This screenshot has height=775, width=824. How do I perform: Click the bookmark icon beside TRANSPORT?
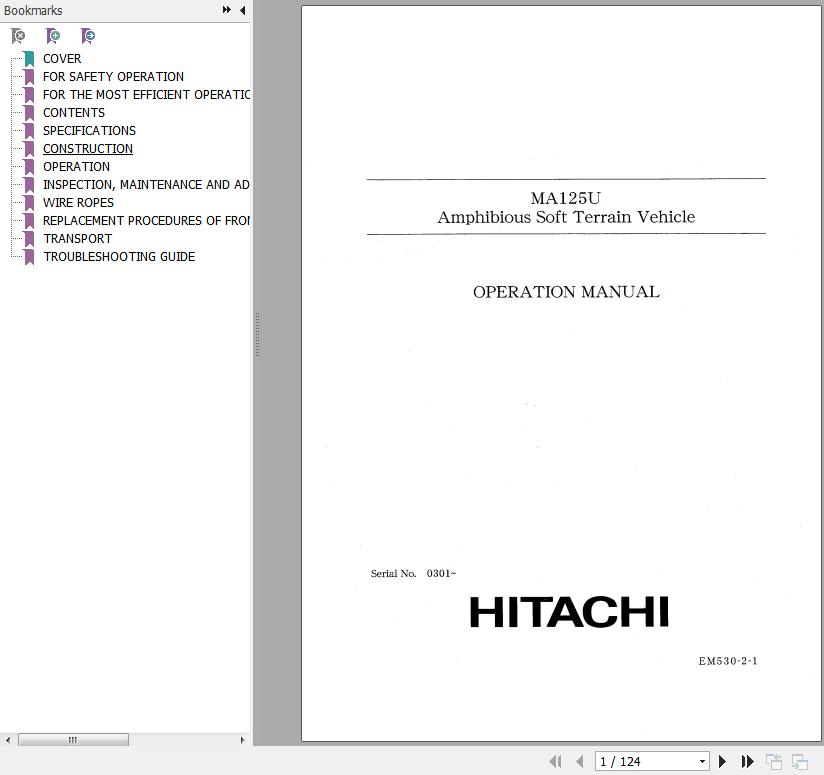[x=29, y=239]
